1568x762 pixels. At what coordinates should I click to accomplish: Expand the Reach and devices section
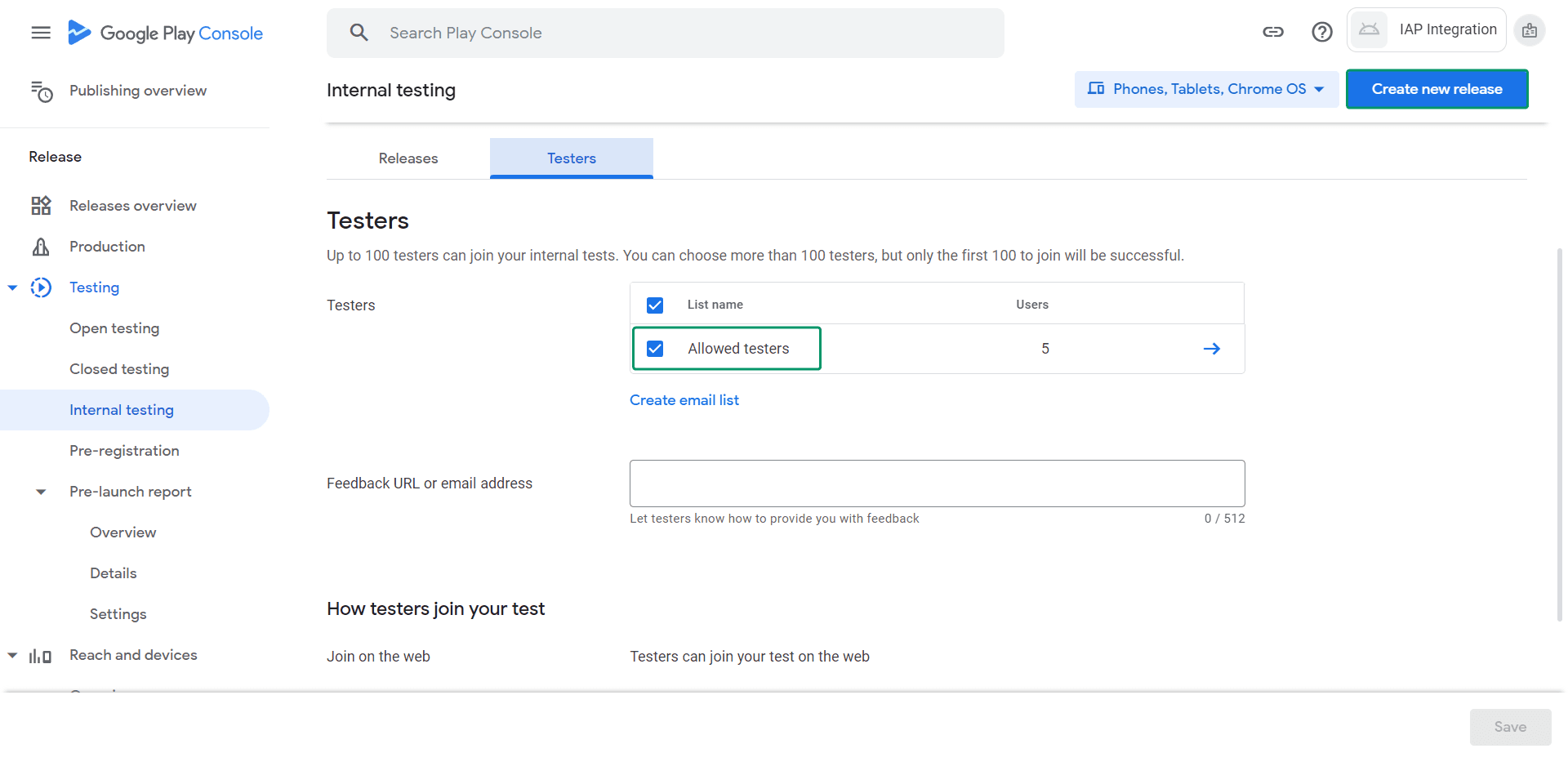(x=13, y=655)
